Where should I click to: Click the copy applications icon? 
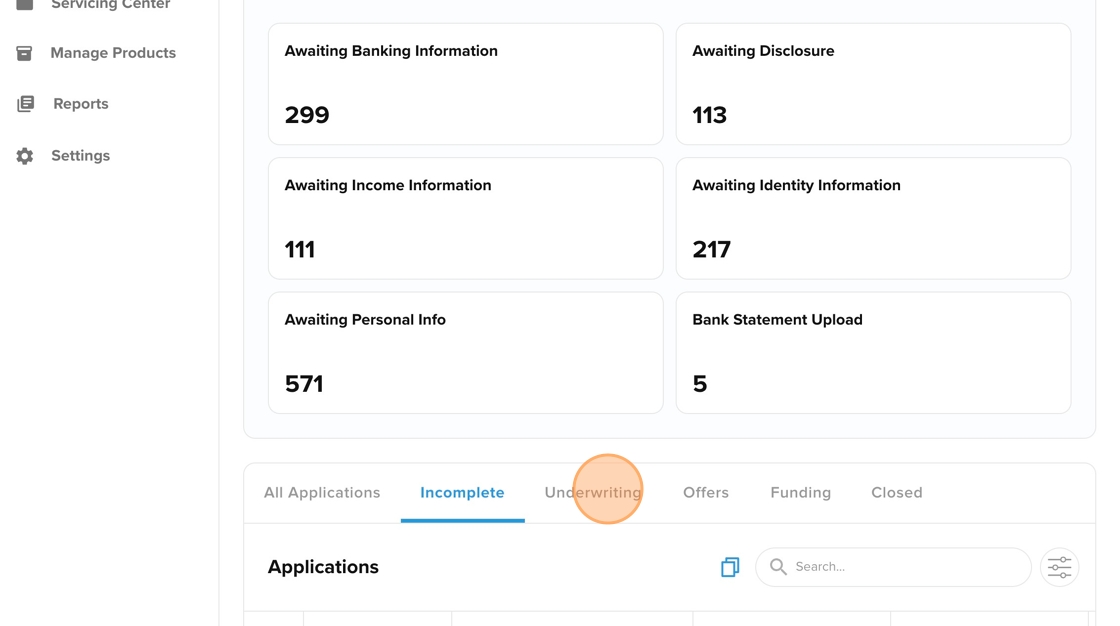730,567
